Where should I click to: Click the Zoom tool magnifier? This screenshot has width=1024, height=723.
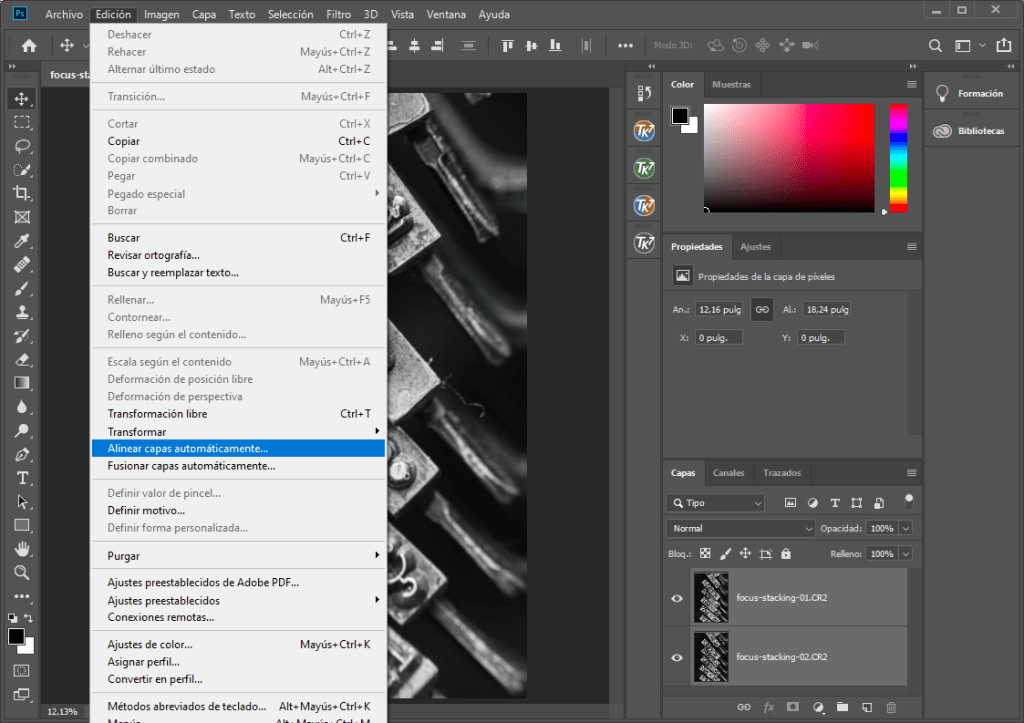pos(21,572)
